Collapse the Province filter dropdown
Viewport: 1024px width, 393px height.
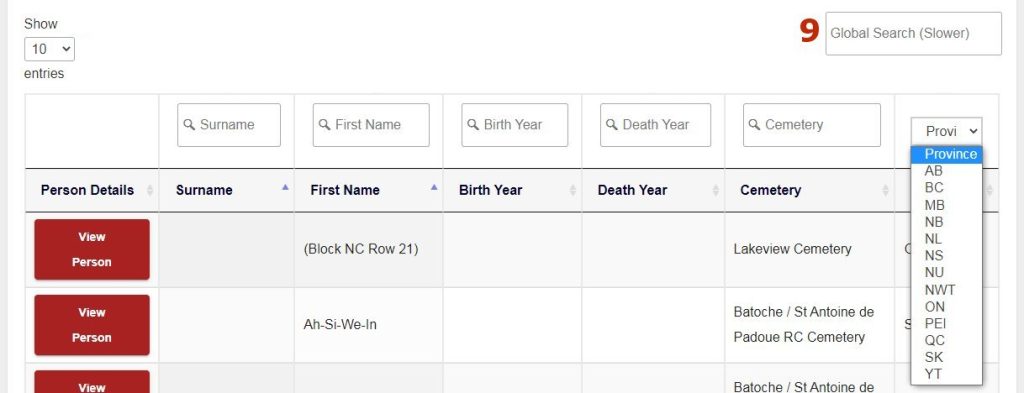tap(946, 131)
